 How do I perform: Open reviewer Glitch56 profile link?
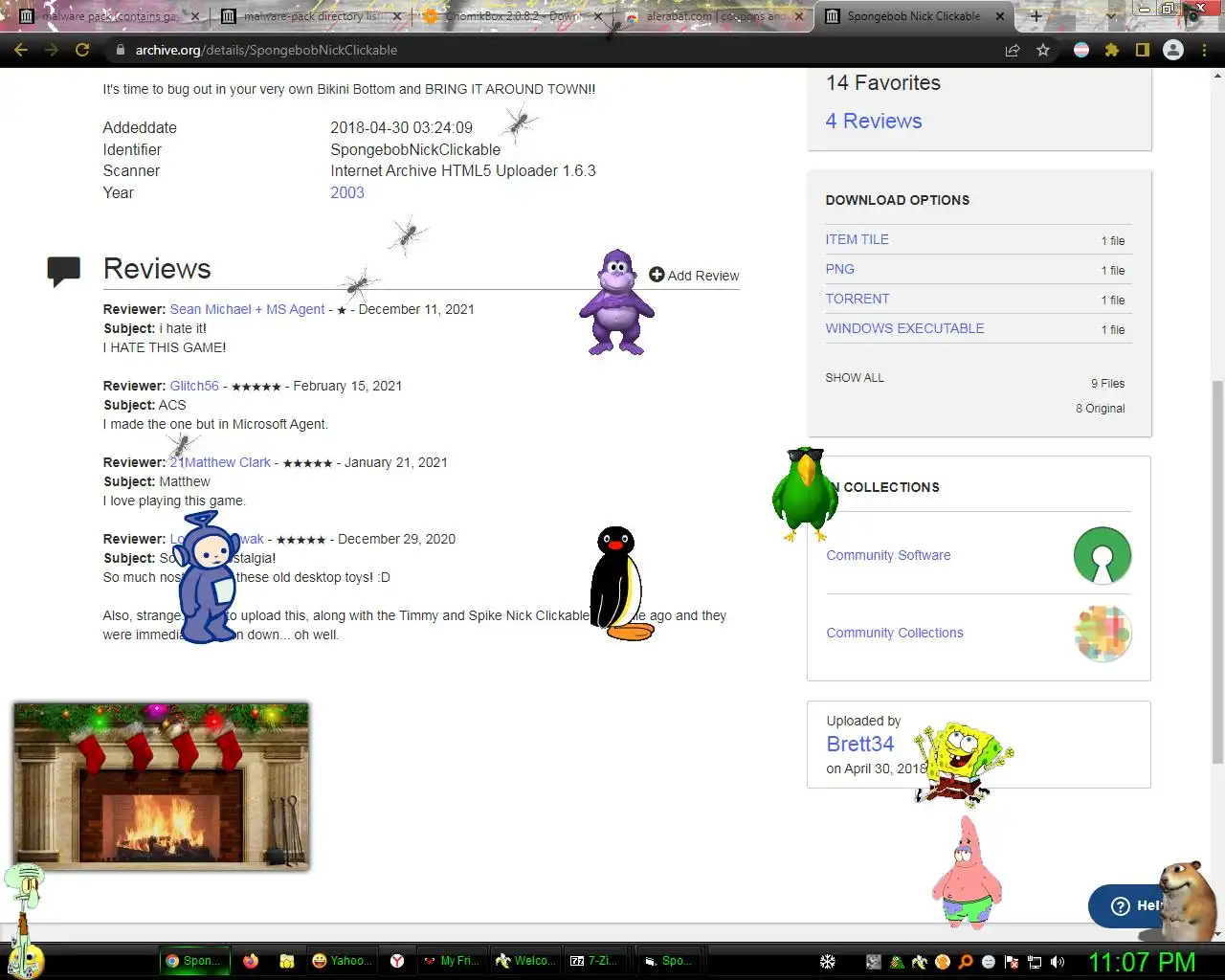point(194,386)
